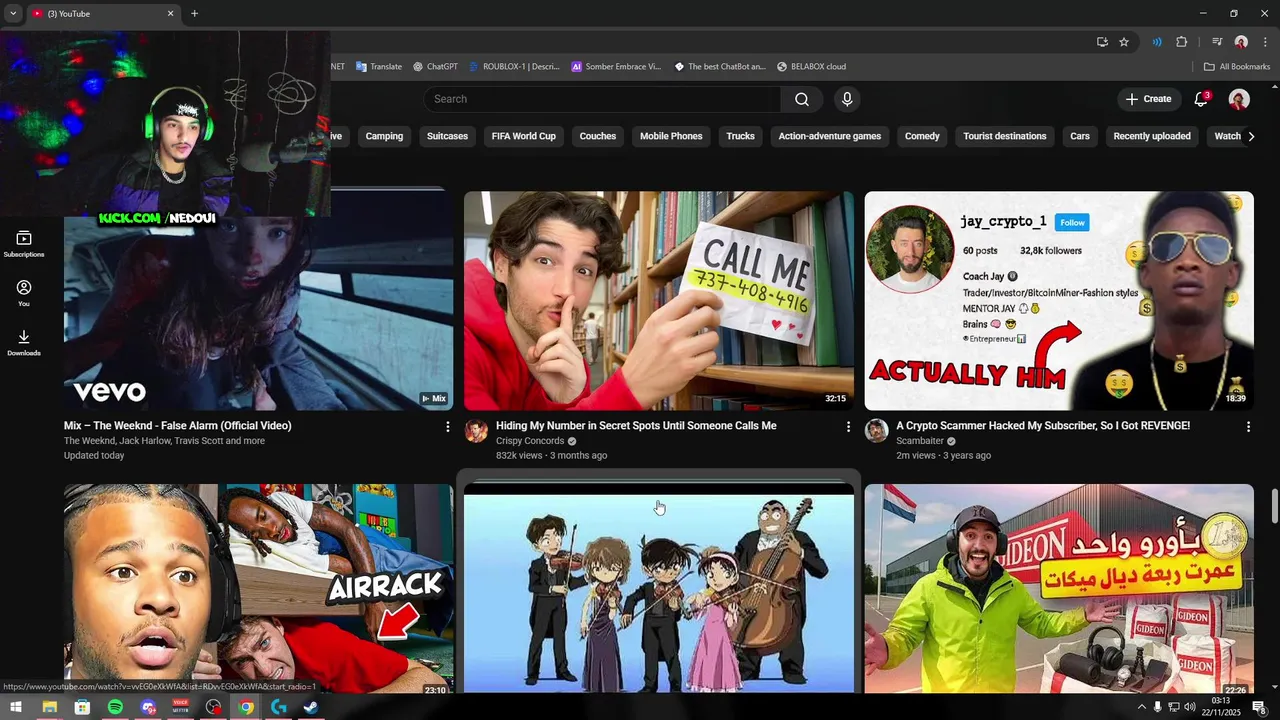Viewport: 1280px width, 720px height.
Task: Open Microsoft Store from the taskbar
Action: [x=82, y=707]
